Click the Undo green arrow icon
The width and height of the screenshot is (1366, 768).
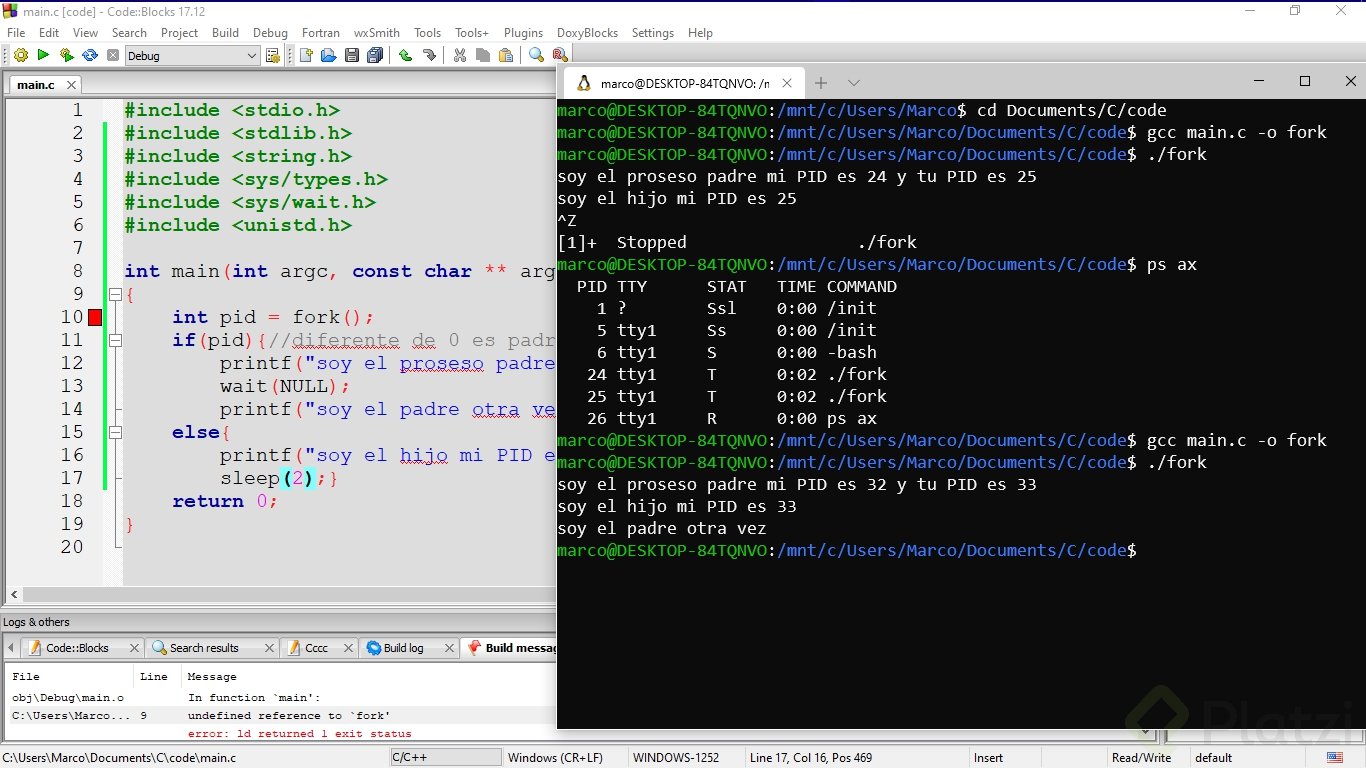point(405,56)
